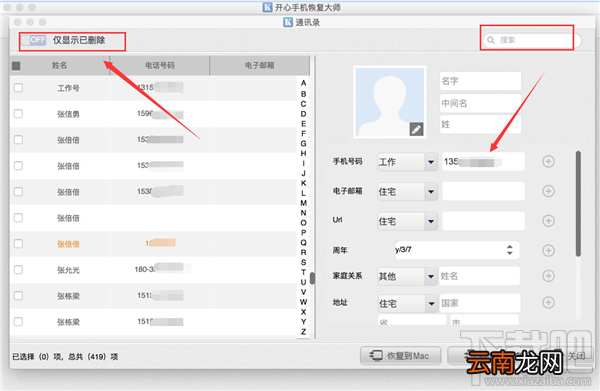Click the phone number starting with 180-3
Screen dimensions: 600x391
[x=159, y=269]
